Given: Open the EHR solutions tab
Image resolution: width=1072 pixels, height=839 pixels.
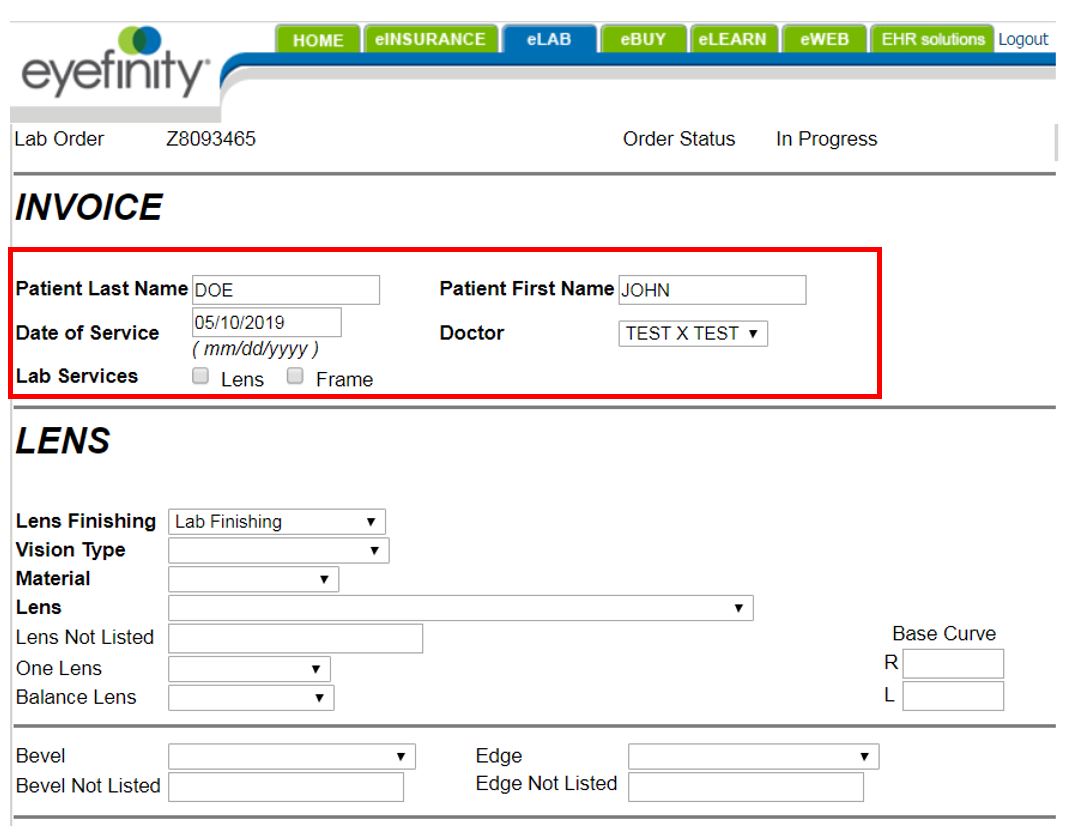Looking at the screenshot, I should coord(932,40).
